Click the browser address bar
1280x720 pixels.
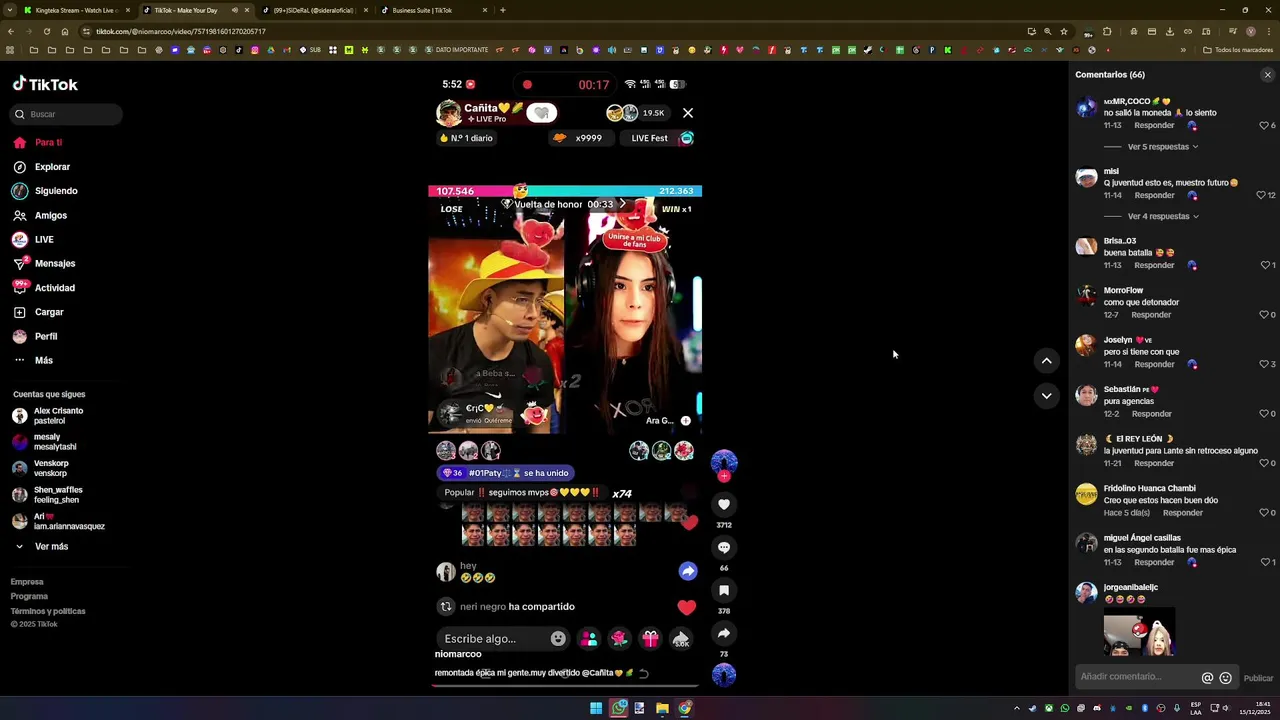[x=550, y=31]
